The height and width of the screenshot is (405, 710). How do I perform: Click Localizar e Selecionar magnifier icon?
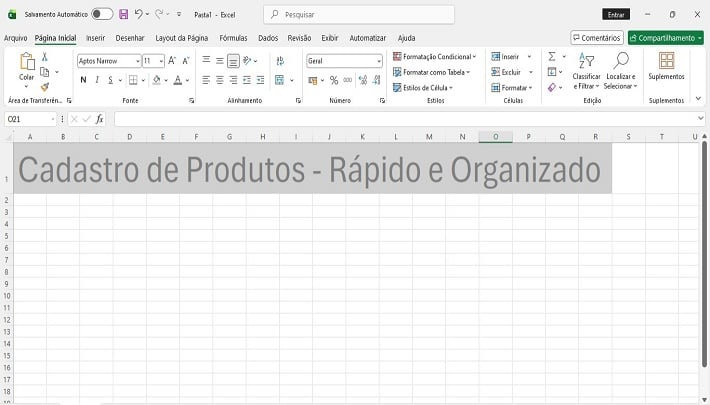[x=620, y=64]
